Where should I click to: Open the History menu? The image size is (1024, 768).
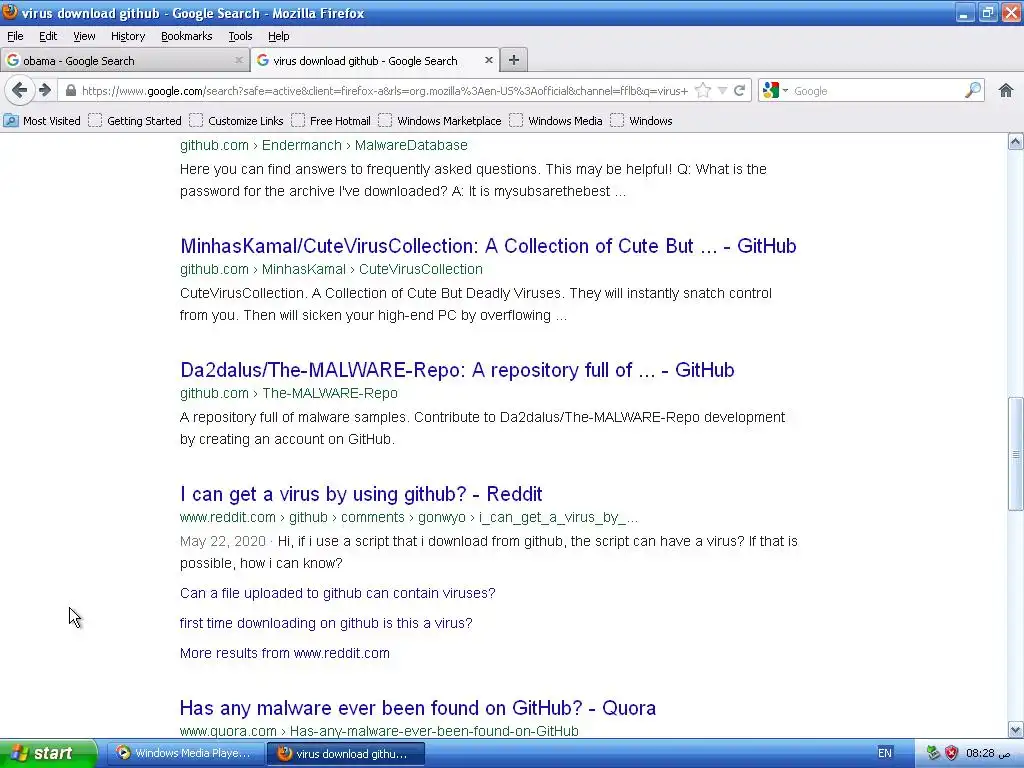[x=127, y=36]
